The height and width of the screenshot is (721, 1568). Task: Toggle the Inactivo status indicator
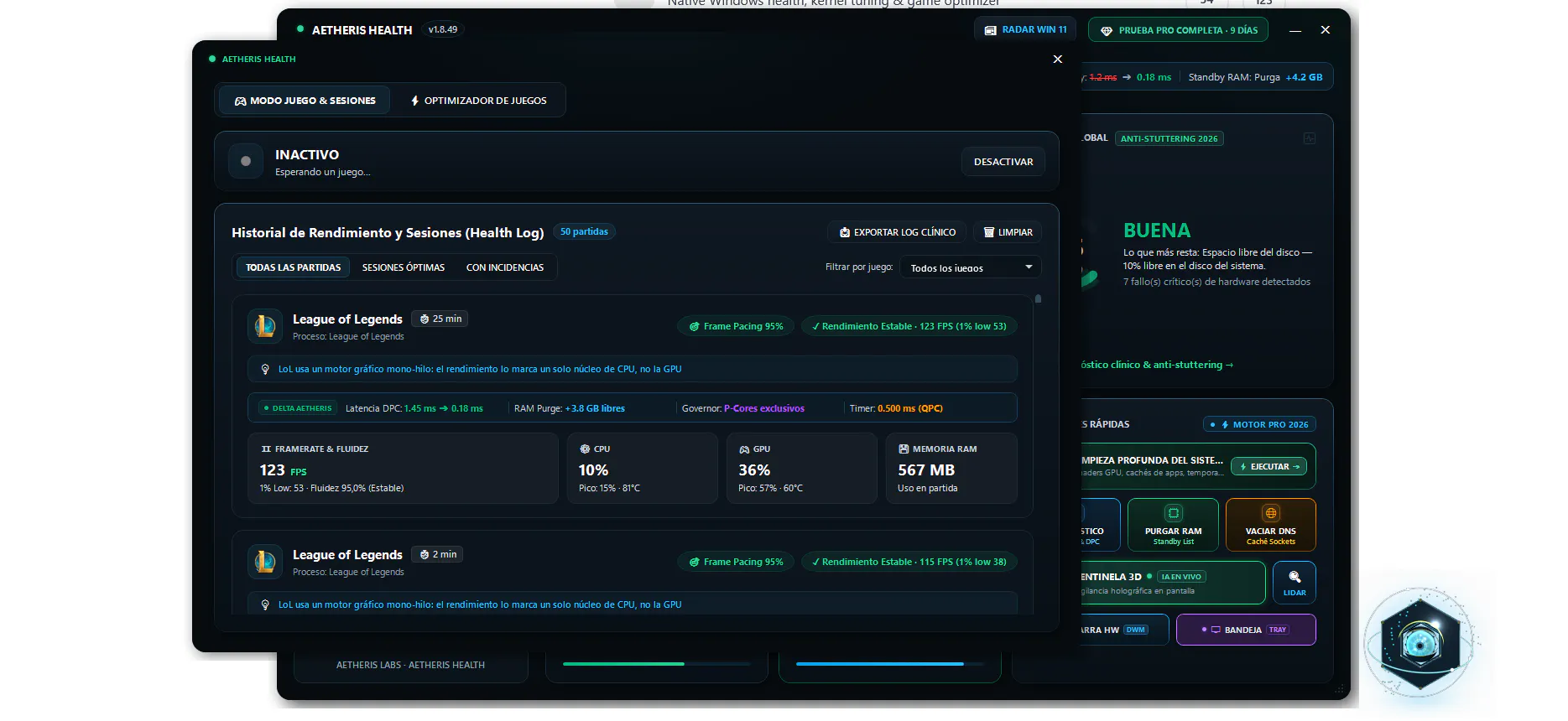coord(246,161)
